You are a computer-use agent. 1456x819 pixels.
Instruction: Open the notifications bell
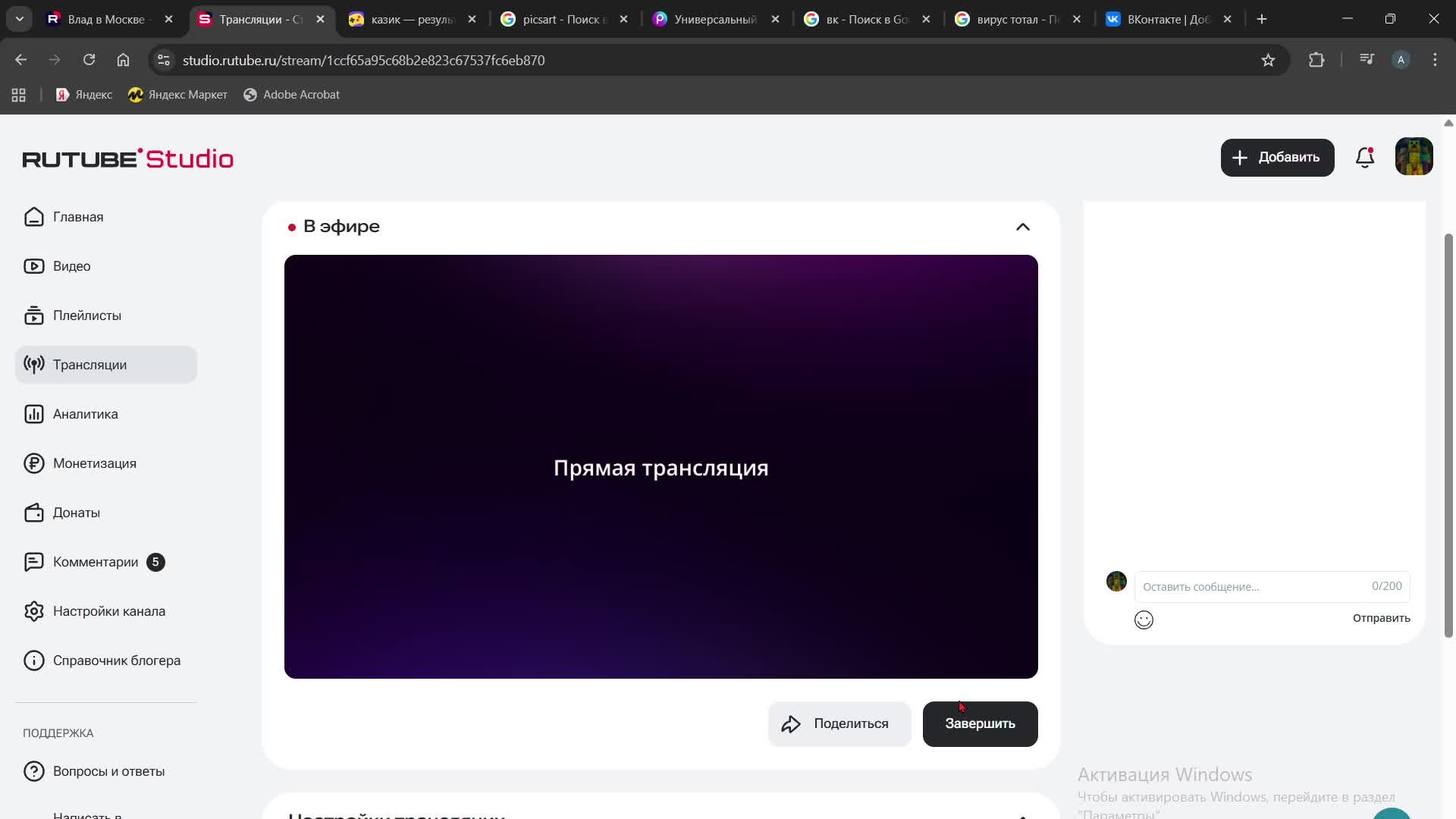click(x=1364, y=157)
